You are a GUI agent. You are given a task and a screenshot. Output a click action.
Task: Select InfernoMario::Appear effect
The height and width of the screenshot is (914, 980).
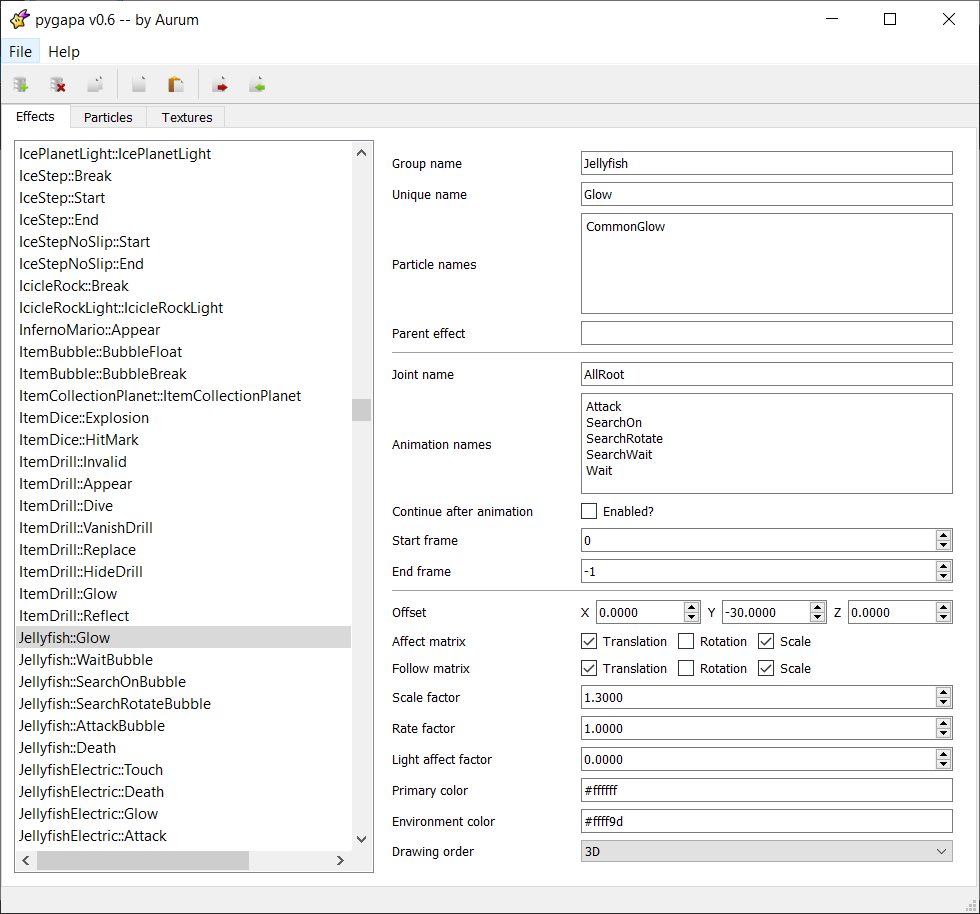pos(183,330)
